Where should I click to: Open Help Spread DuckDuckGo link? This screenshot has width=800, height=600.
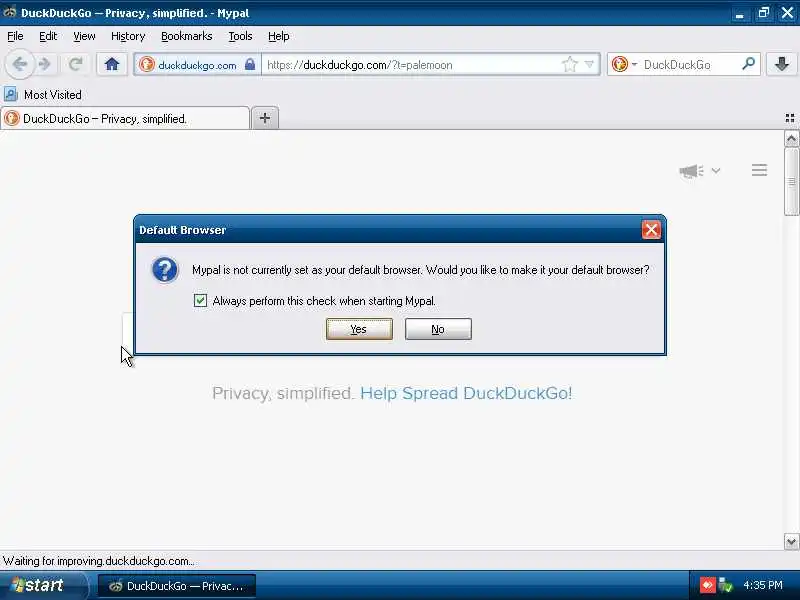click(x=466, y=393)
